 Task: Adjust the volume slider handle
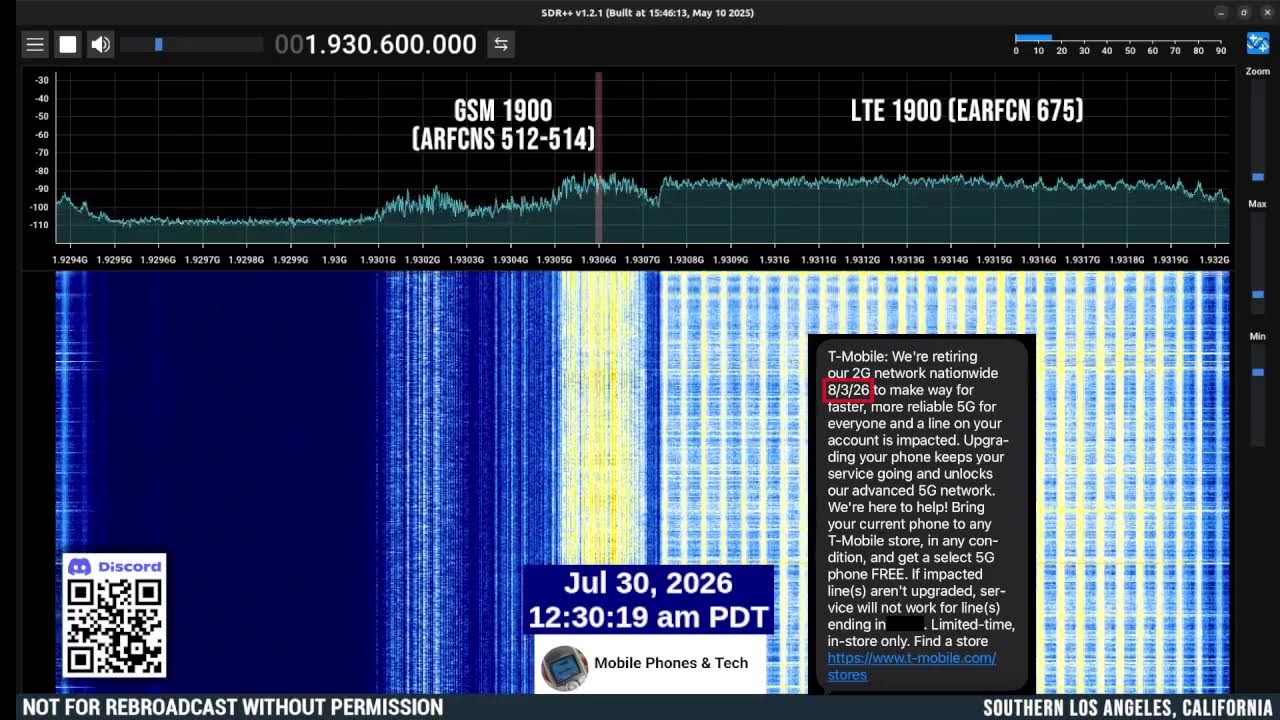coord(158,44)
